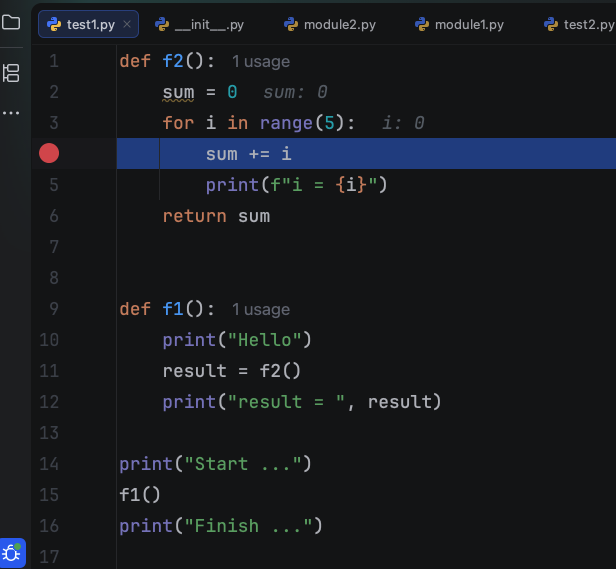The width and height of the screenshot is (616, 569).
Task: Open the Structure tool window
Action: pyautogui.click(x=11, y=72)
